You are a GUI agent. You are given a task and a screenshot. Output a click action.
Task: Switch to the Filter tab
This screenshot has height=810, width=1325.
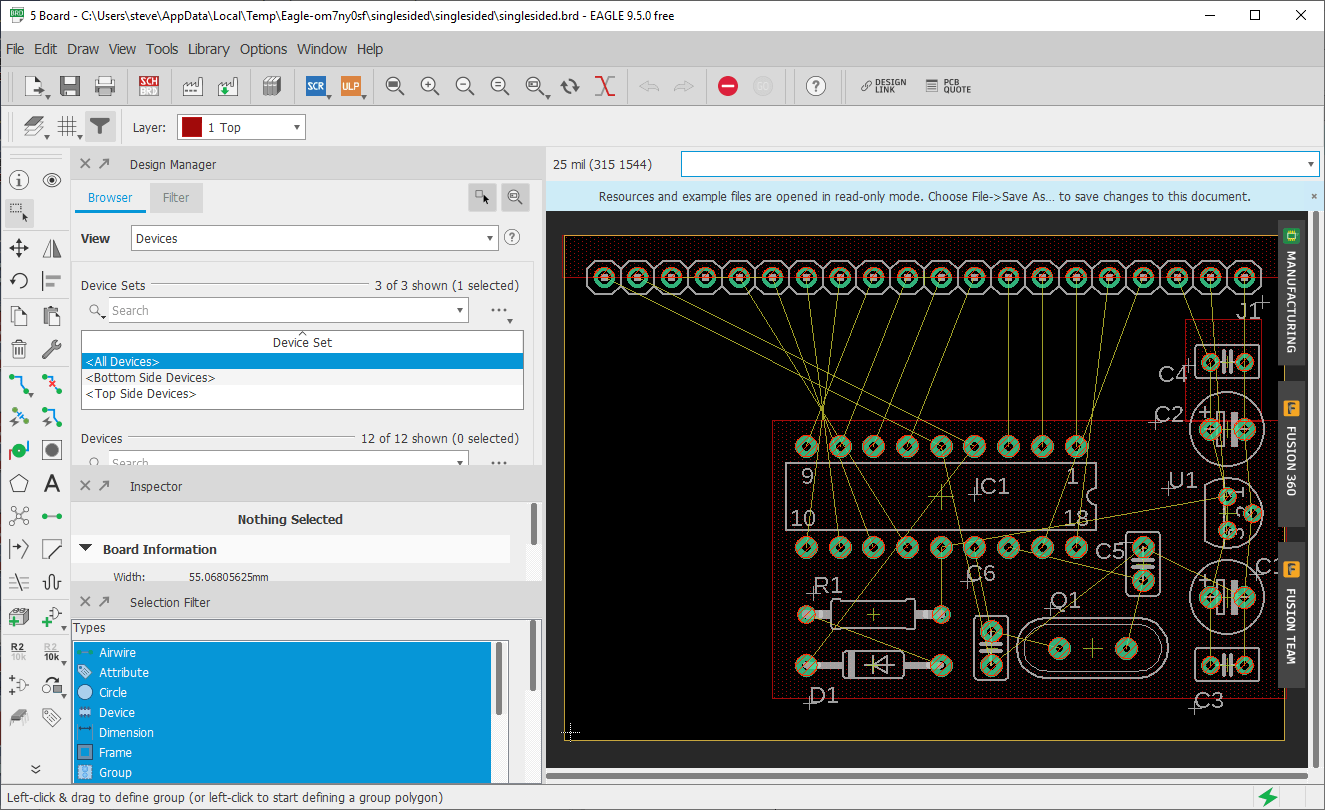pyautogui.click(x=176, y=197)
